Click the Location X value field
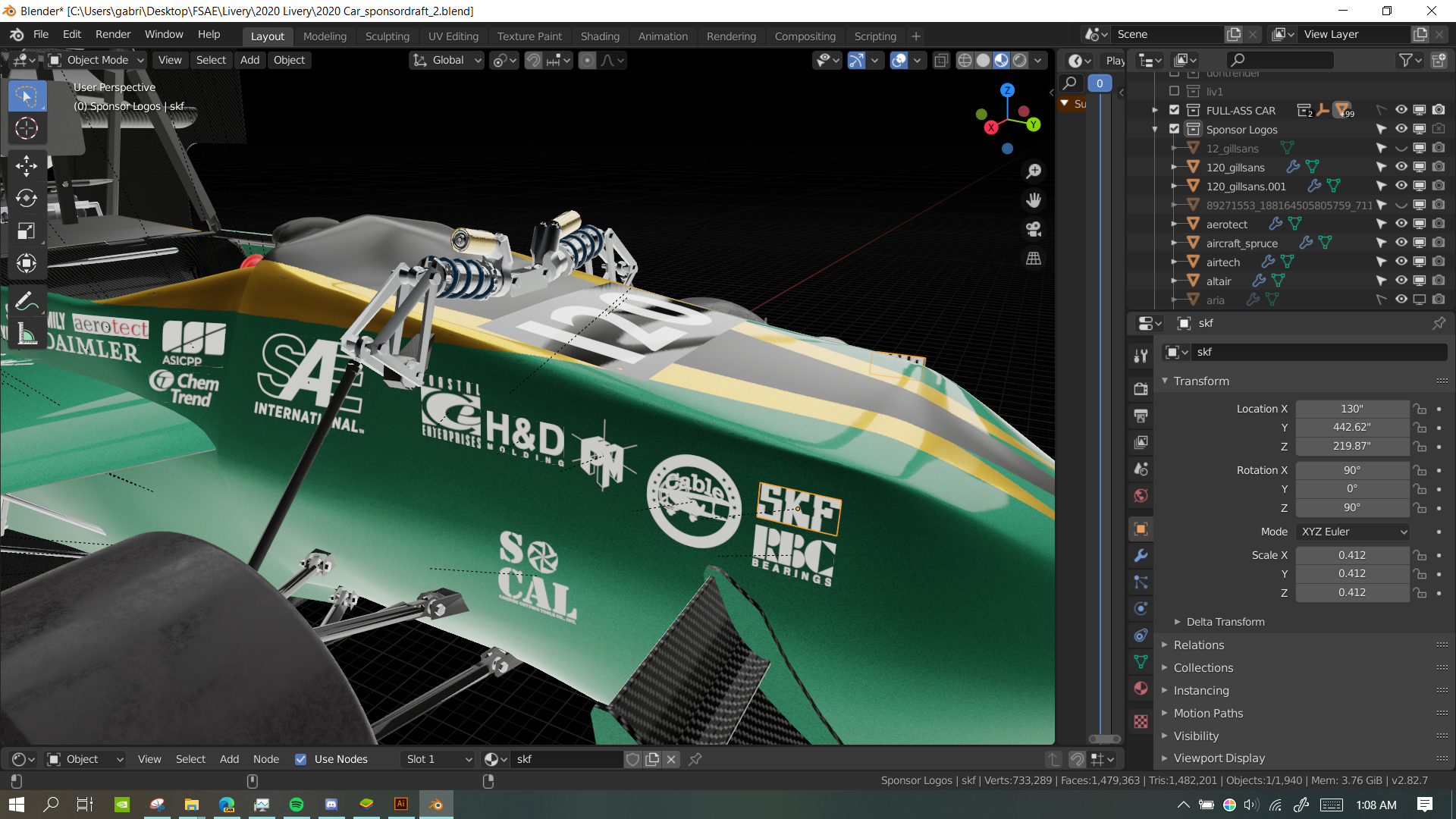This screenshot has width=1456, height=819. (1351, 409)
